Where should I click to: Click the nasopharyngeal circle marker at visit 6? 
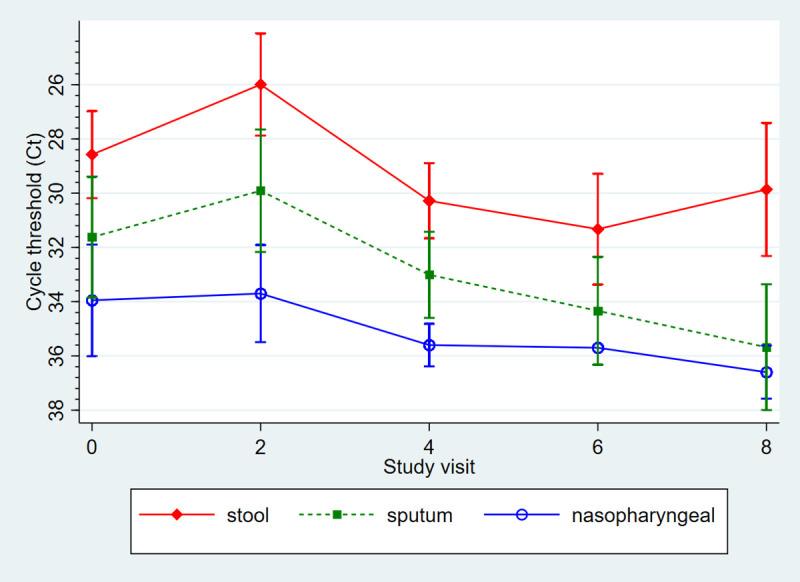(x=598, y=348)
